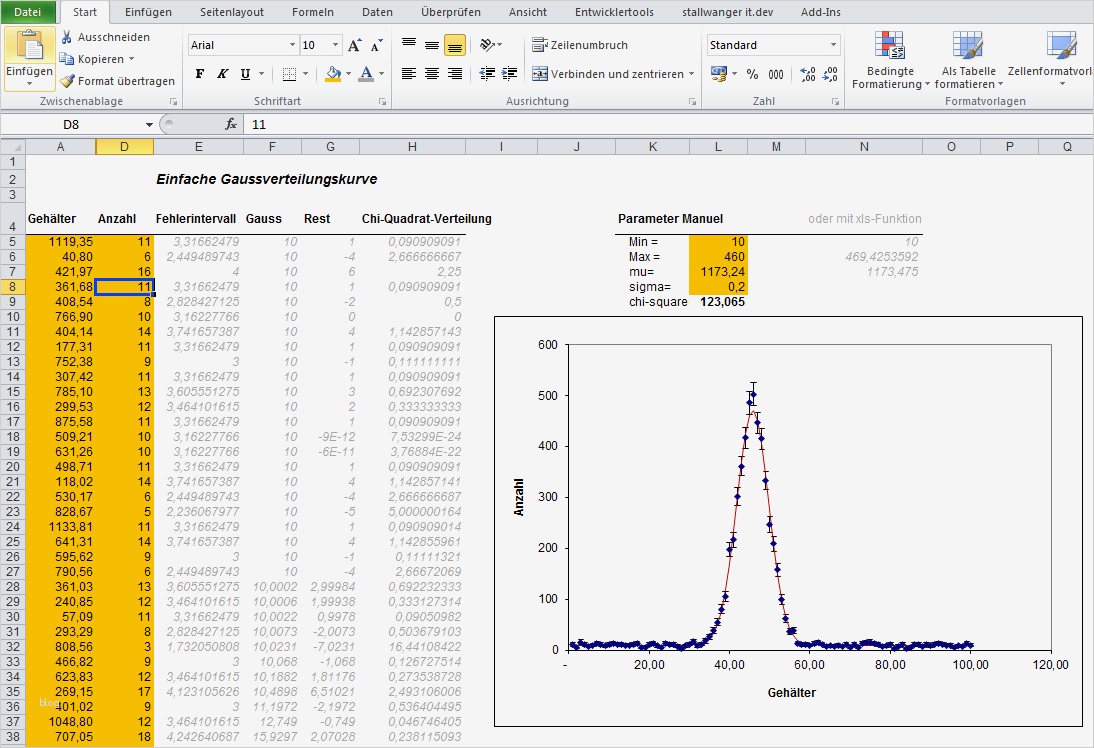Apply percent number format
Viewport: 1094px width, 748px height.
pyautogui.click(x=752, y=74)
